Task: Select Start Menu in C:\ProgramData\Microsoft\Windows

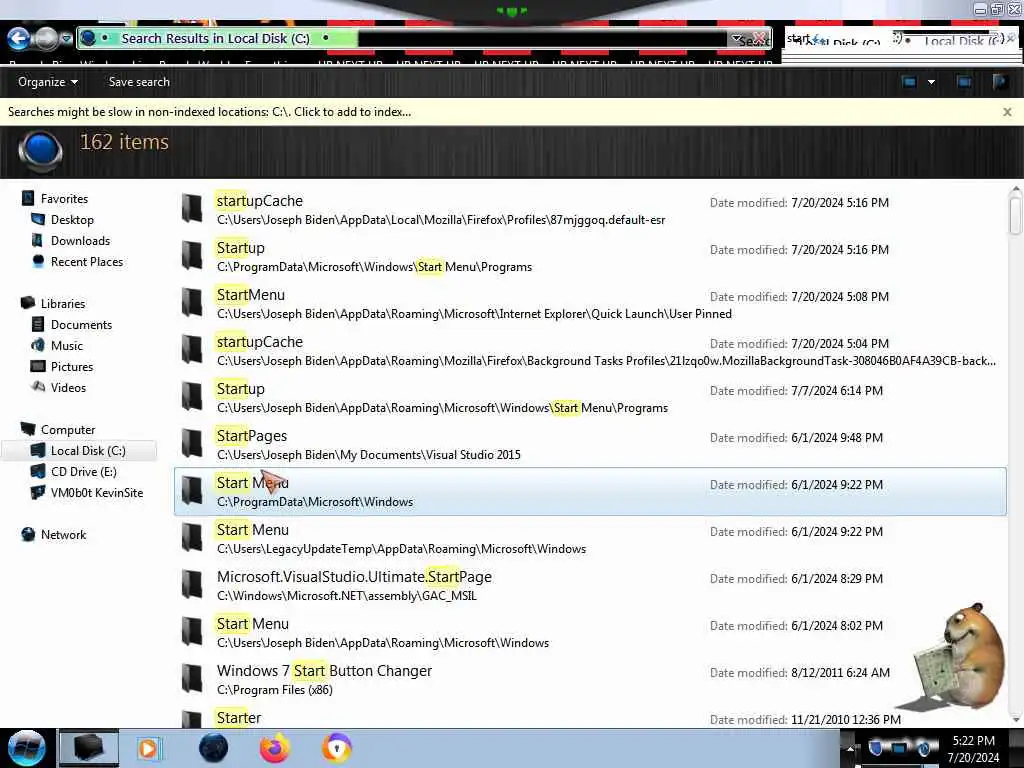Action: point(590,491)
